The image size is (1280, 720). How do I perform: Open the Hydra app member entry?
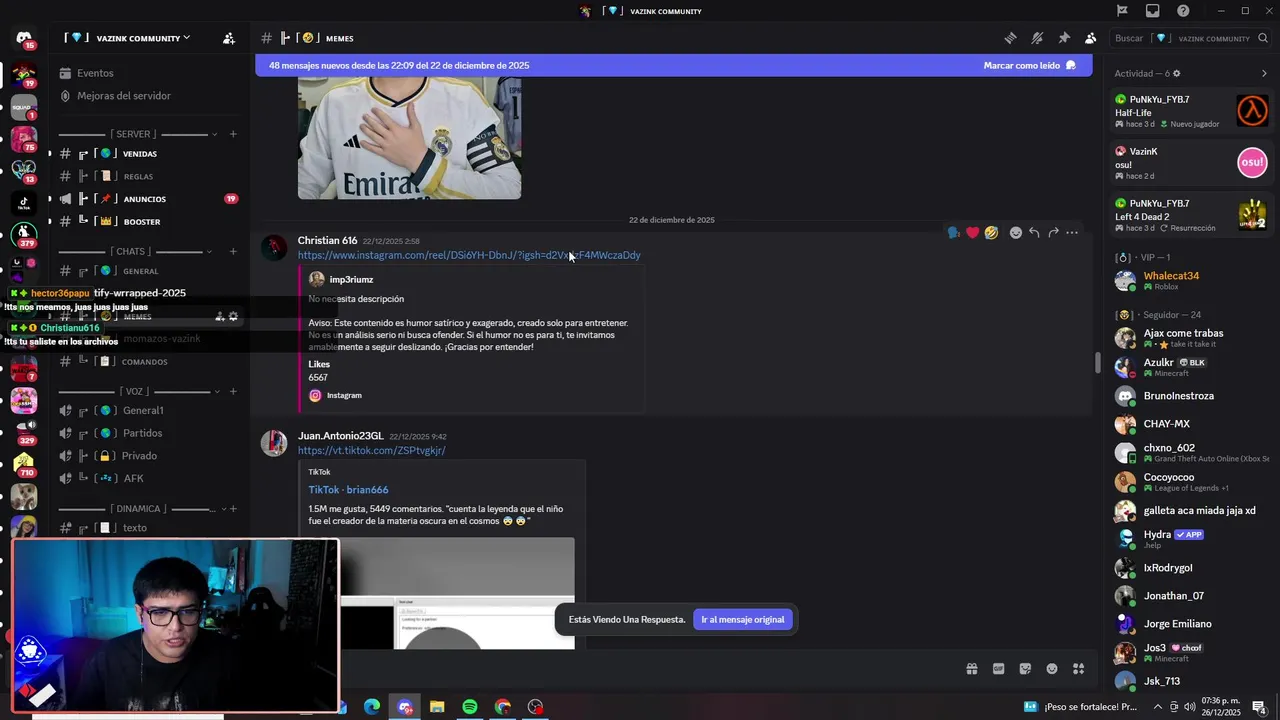1192,539
